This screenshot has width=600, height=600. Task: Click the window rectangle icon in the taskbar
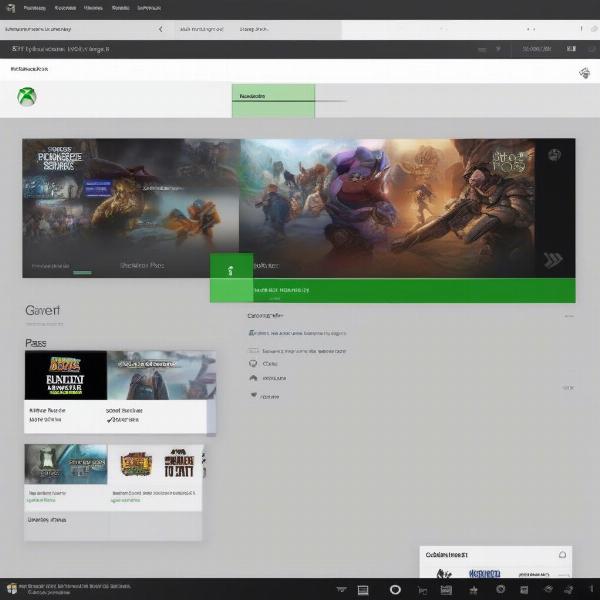tap(363, 590)
